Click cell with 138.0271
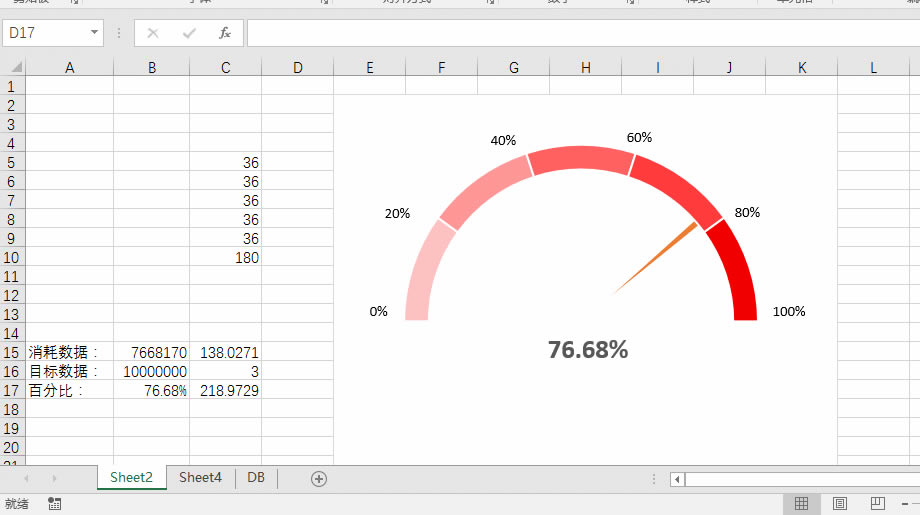 pyautogui.click(x=226, y=353)
